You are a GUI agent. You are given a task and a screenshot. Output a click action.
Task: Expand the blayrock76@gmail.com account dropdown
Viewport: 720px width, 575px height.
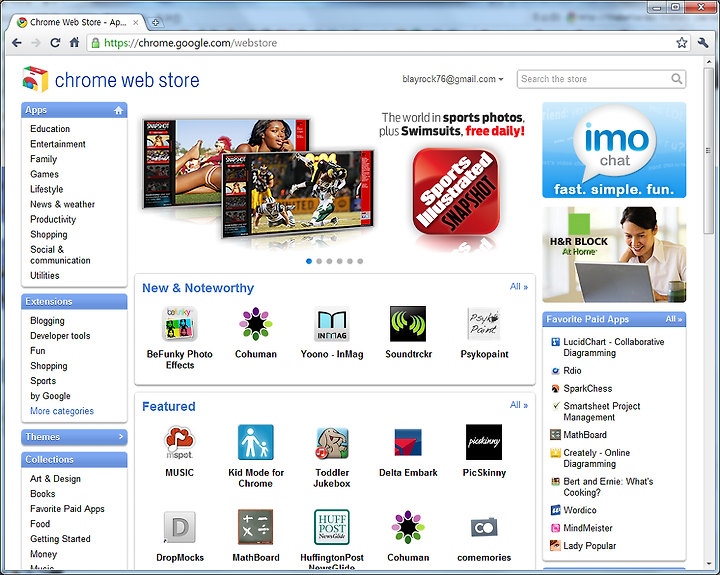click(x=453, y=79)
